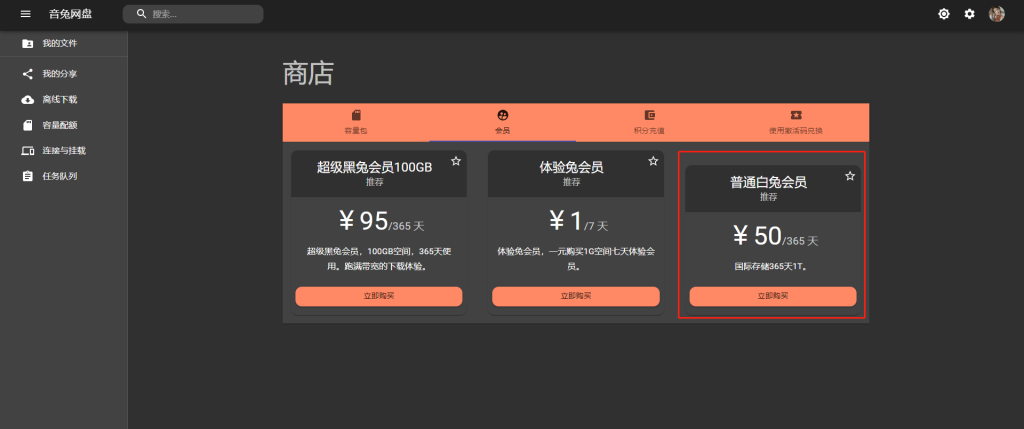
Task: Toggle dark mode brightness icon in header
Action: (x=943, y=14)
